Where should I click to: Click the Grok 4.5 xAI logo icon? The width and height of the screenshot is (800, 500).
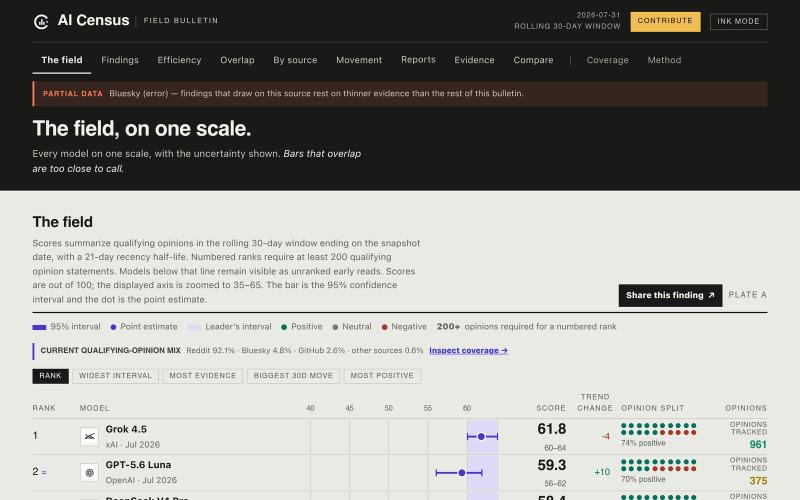coord(89,436)
